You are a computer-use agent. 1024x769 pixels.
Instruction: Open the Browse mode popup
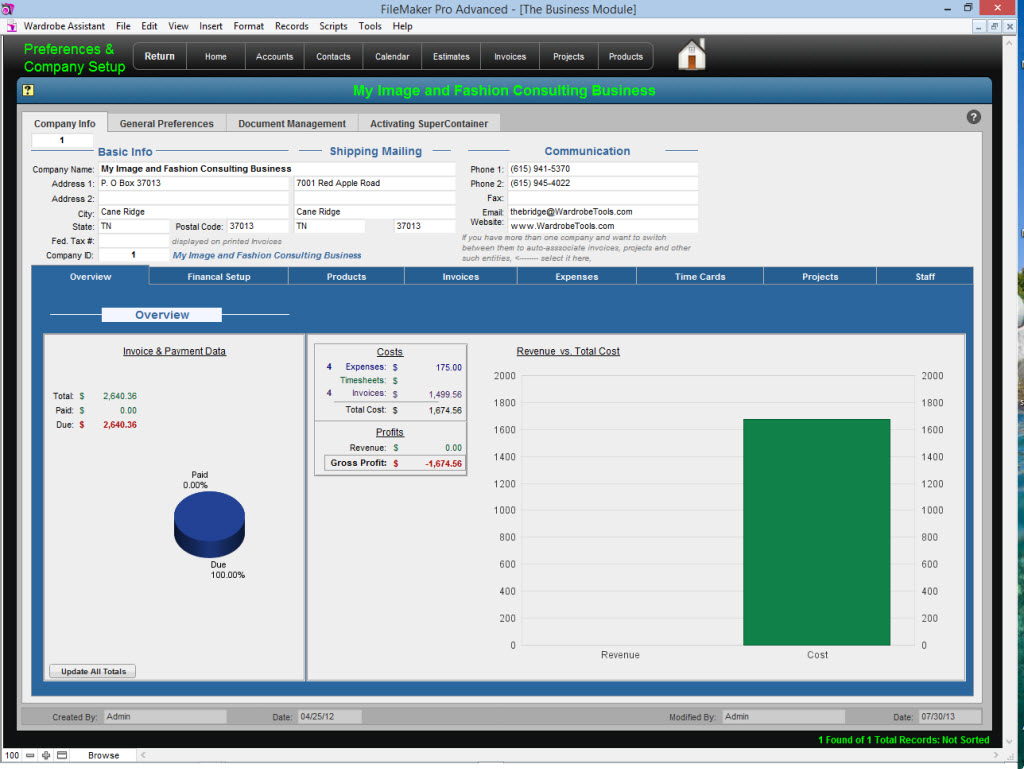coord(104,755)
